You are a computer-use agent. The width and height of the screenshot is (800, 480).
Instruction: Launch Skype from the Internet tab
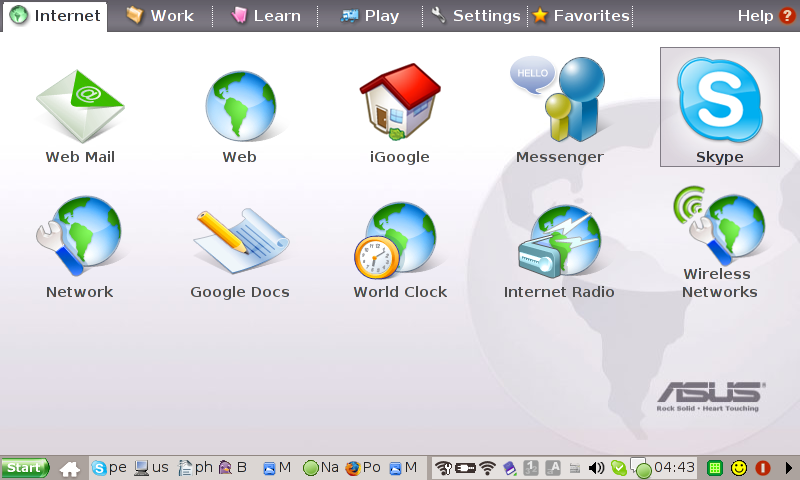pyautogui.click(x=719, y=107)
